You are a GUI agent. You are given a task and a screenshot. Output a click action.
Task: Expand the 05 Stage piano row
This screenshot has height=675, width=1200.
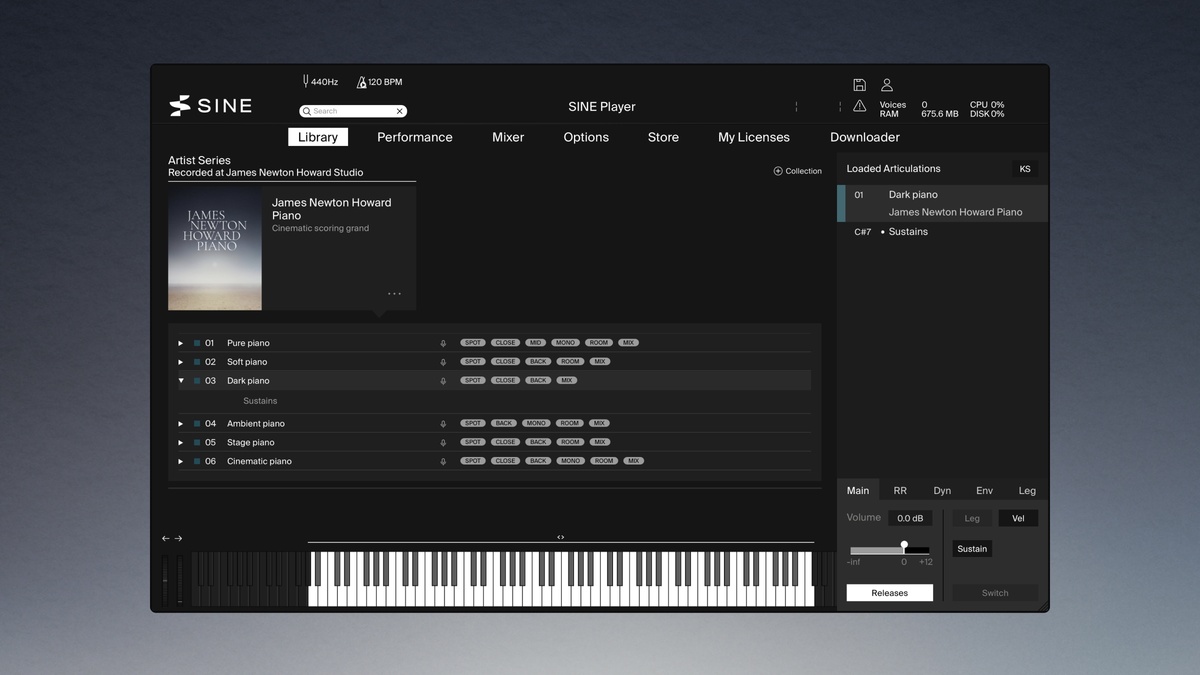click(181, 442)
